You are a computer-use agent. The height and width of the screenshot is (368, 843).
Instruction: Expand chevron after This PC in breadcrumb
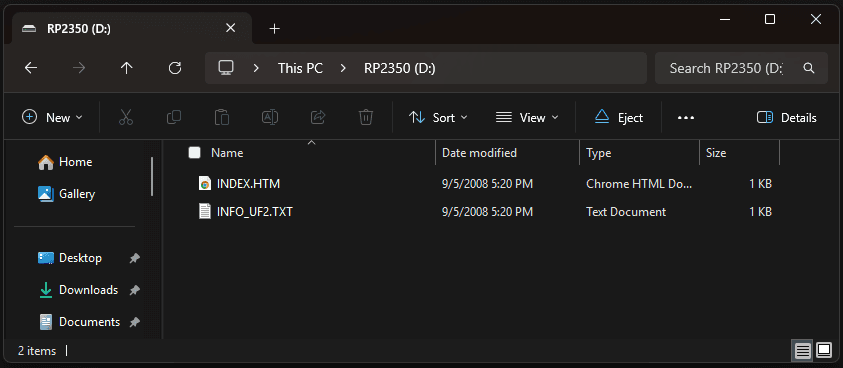pos(343,68)
